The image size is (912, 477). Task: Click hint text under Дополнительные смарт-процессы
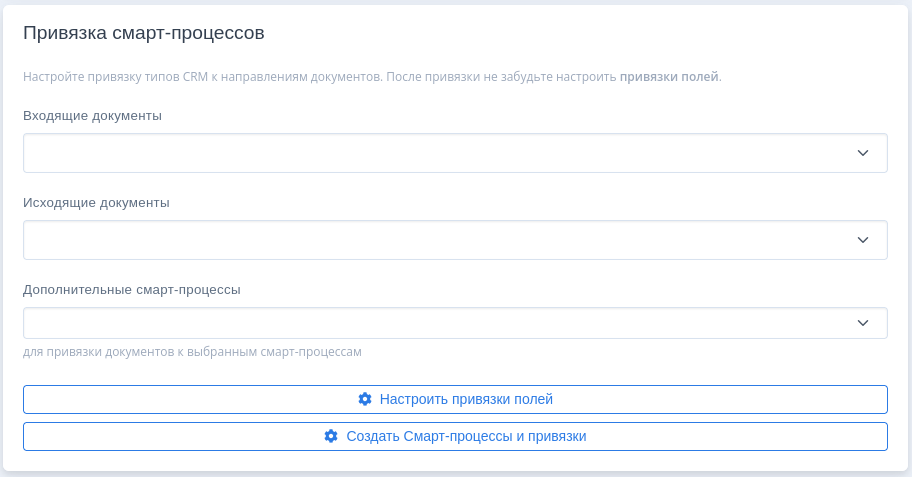pos(191,352)
